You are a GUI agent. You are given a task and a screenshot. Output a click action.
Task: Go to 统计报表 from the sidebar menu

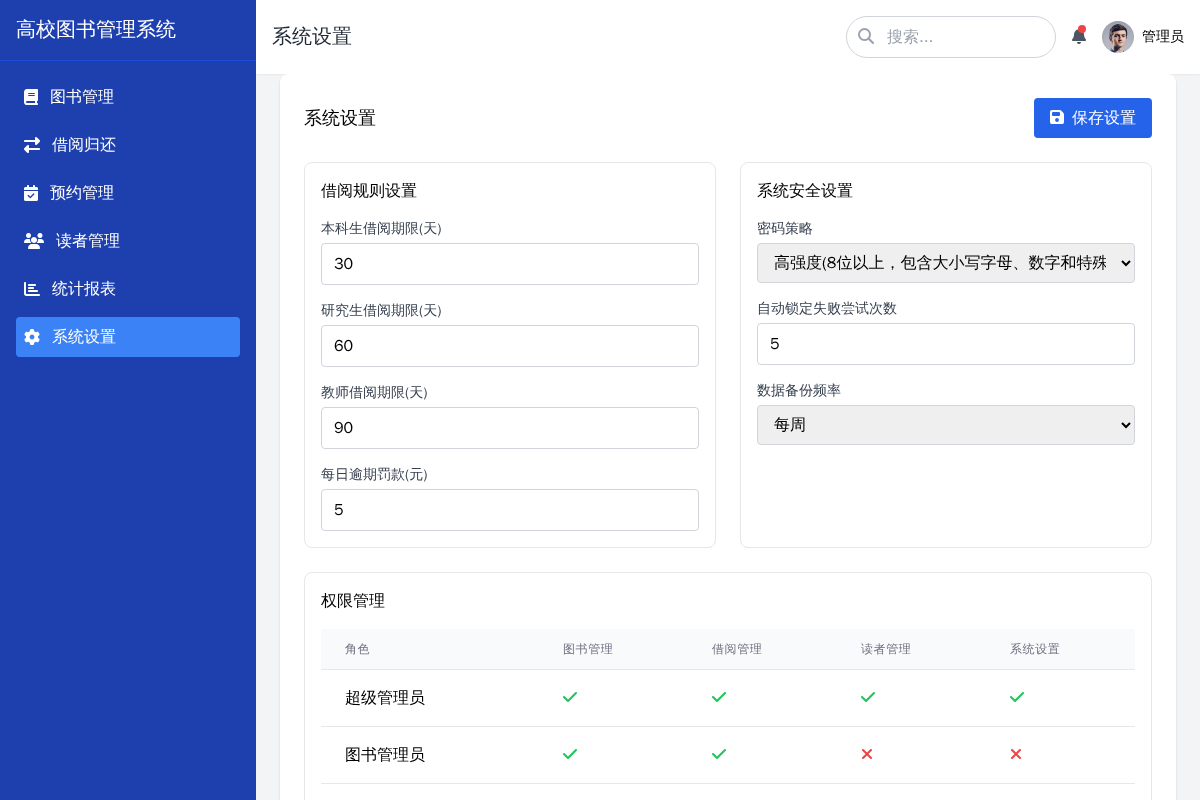83,288
